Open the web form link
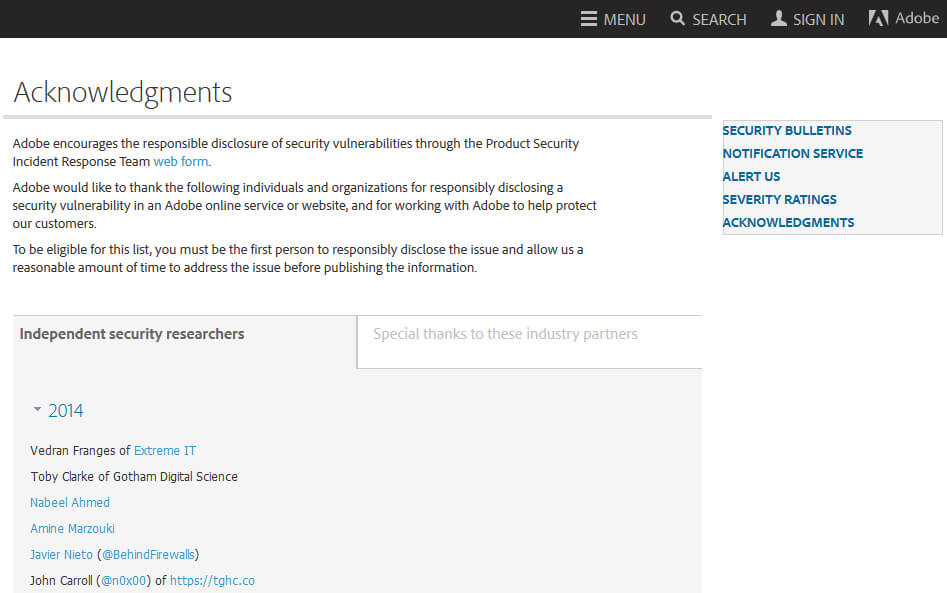 [x=181, y=161]
